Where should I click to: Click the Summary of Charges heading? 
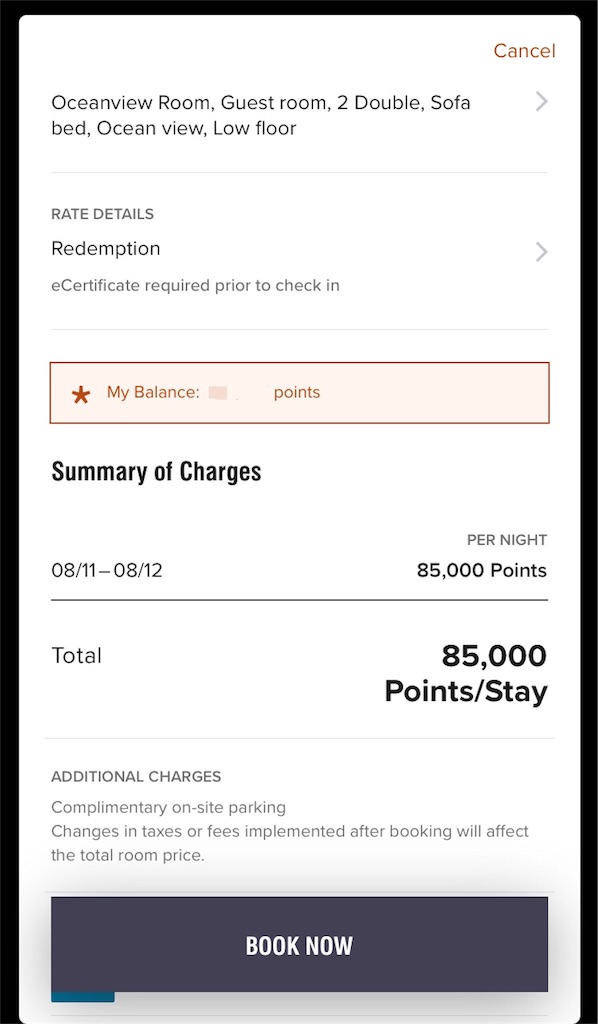156,472
